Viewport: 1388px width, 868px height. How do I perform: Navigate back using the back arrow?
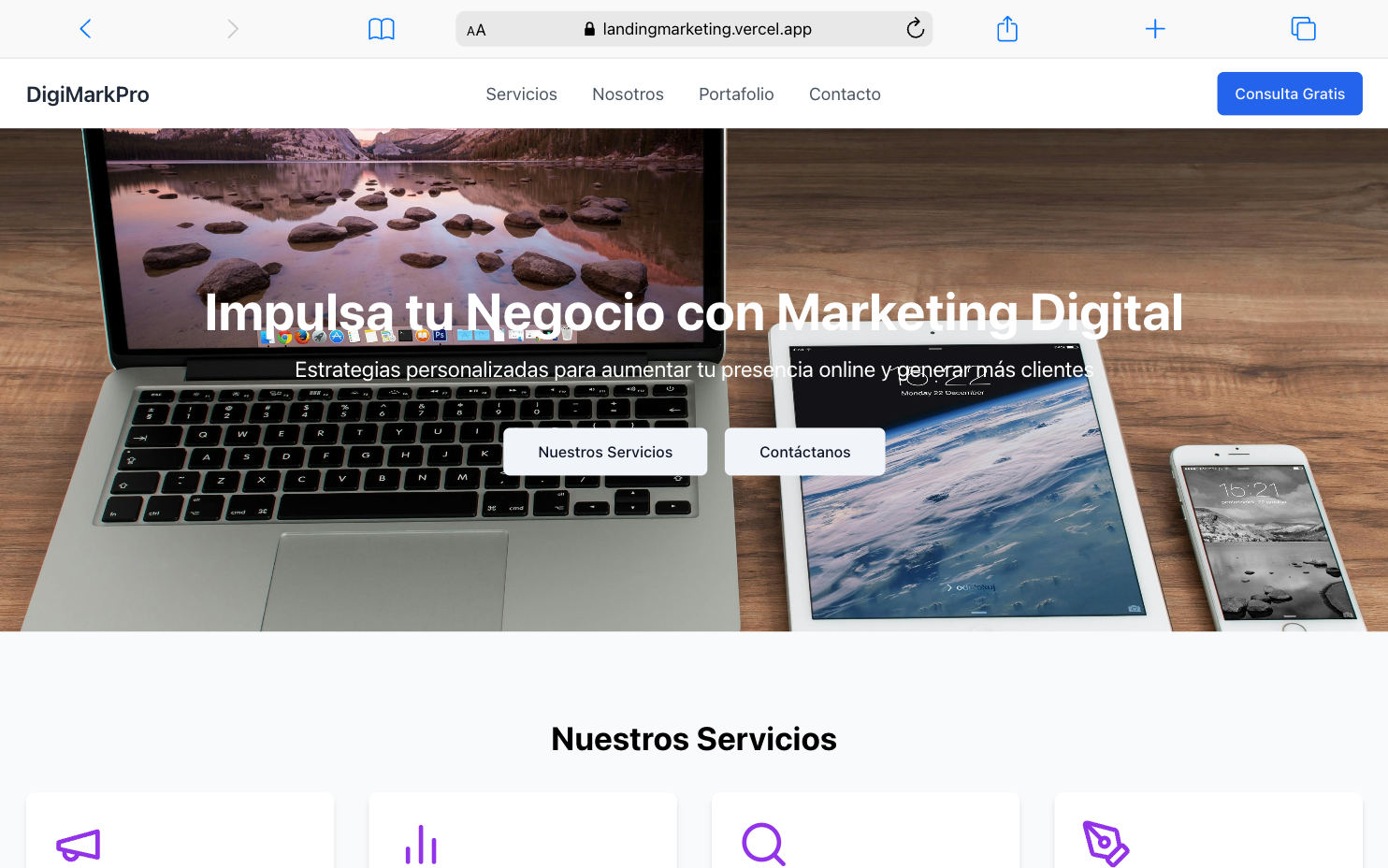85,28
